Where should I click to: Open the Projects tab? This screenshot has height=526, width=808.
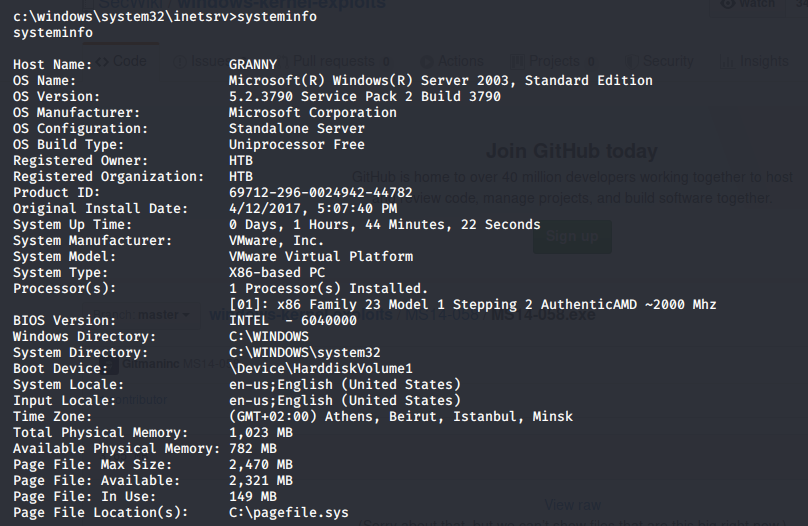(x=552, y=61)
